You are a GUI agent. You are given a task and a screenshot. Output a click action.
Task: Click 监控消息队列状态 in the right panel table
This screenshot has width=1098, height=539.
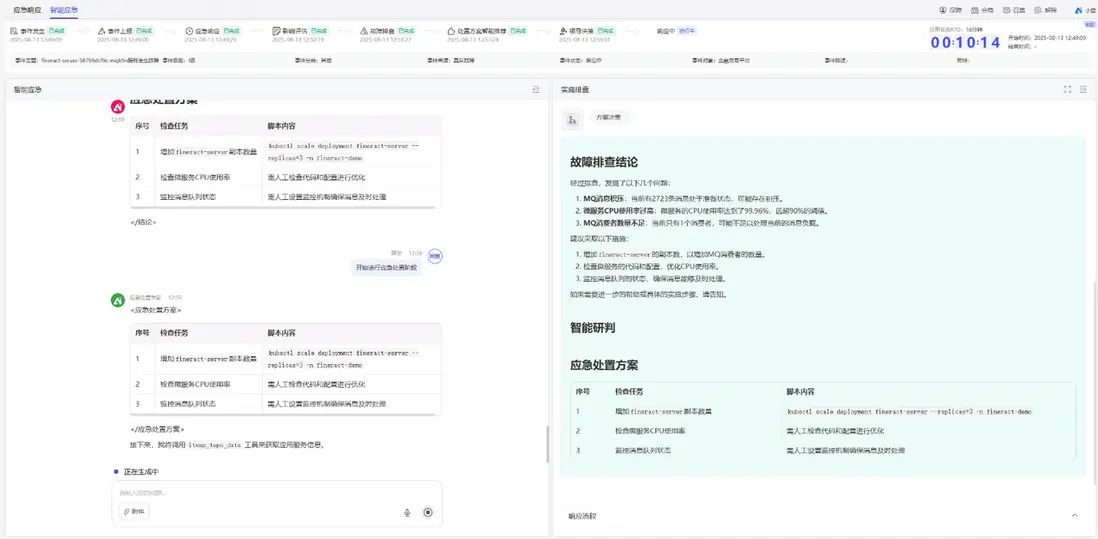coord(644,450)
